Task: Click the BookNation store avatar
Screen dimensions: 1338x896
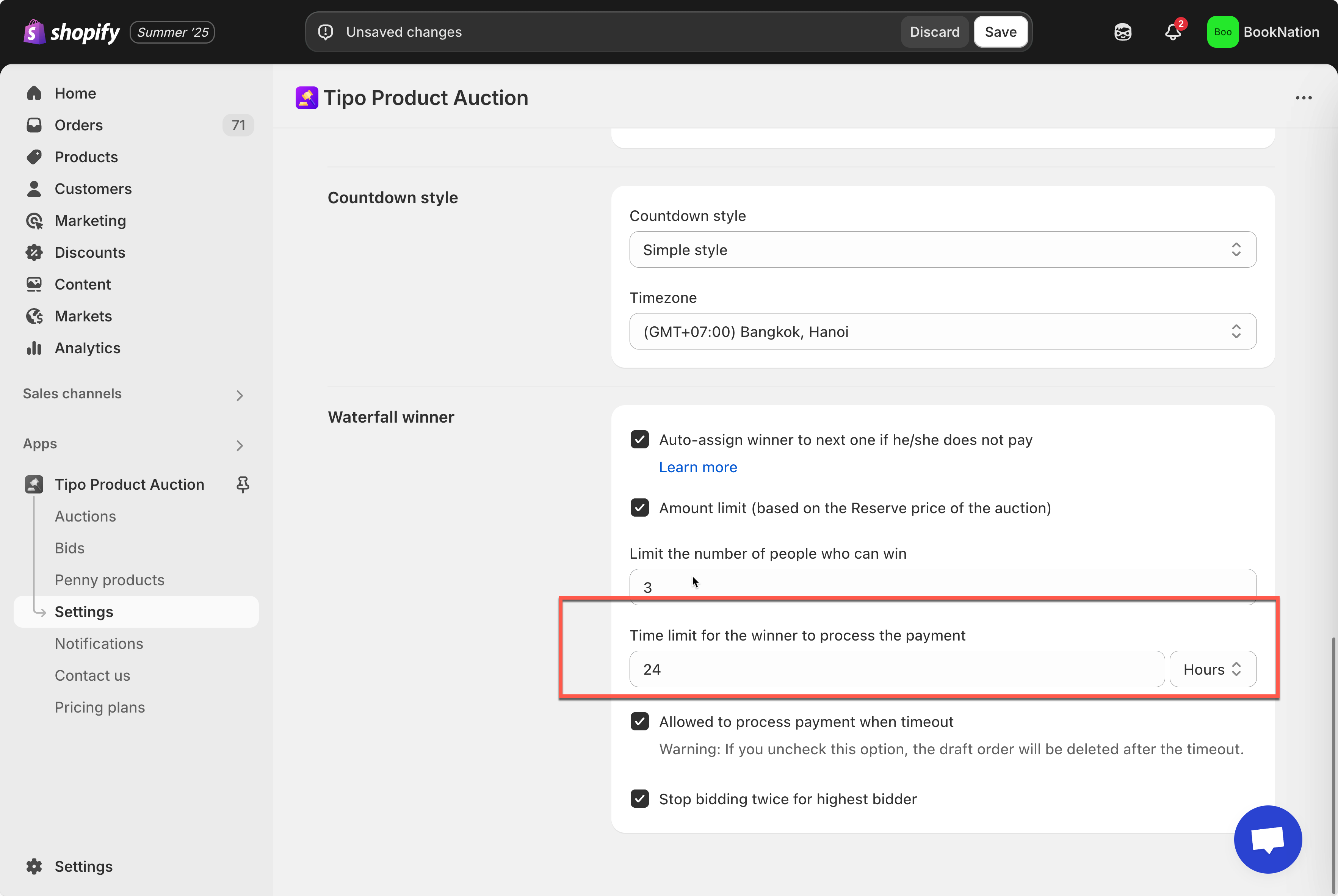Action: [1222, 32]
